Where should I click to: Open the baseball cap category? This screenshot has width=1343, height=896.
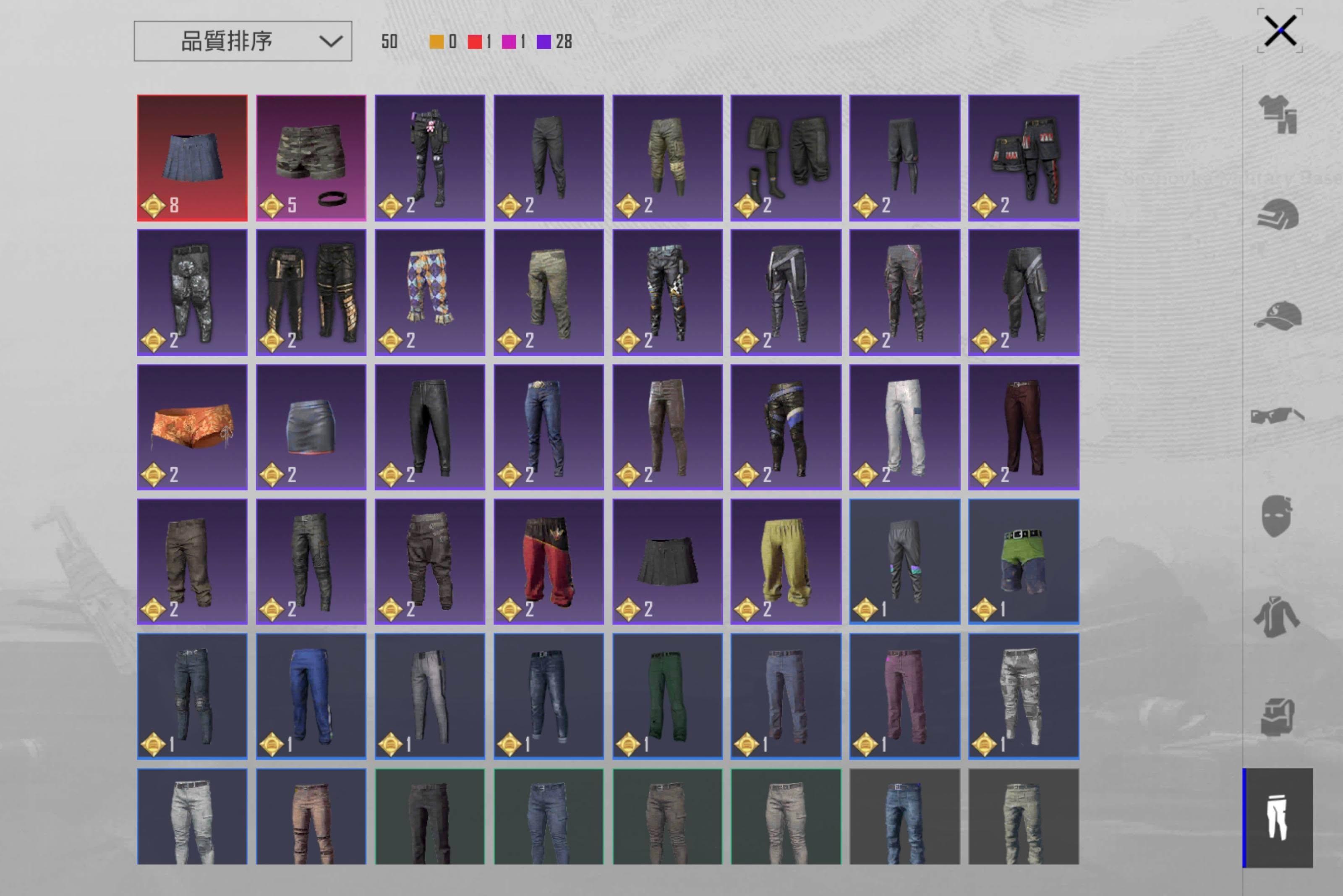[x=1278, y=315]
